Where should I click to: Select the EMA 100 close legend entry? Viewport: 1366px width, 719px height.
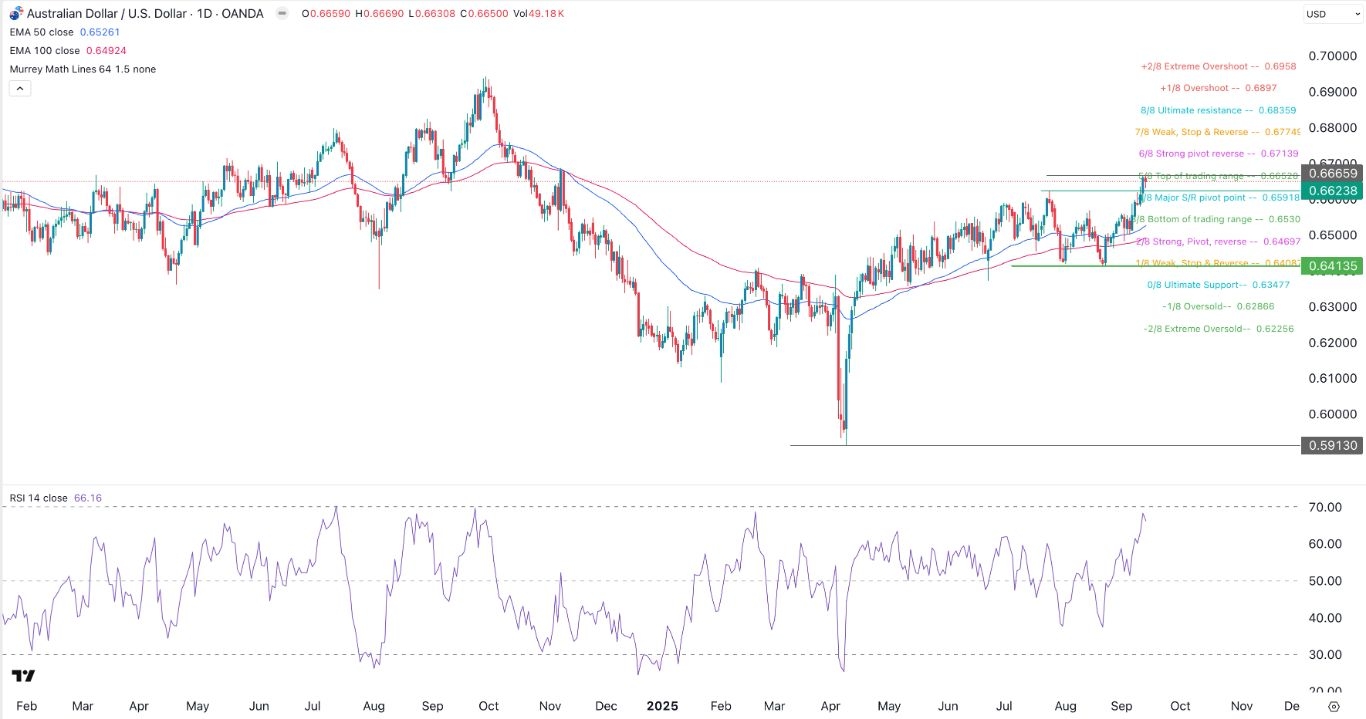(x=43, y=50)
